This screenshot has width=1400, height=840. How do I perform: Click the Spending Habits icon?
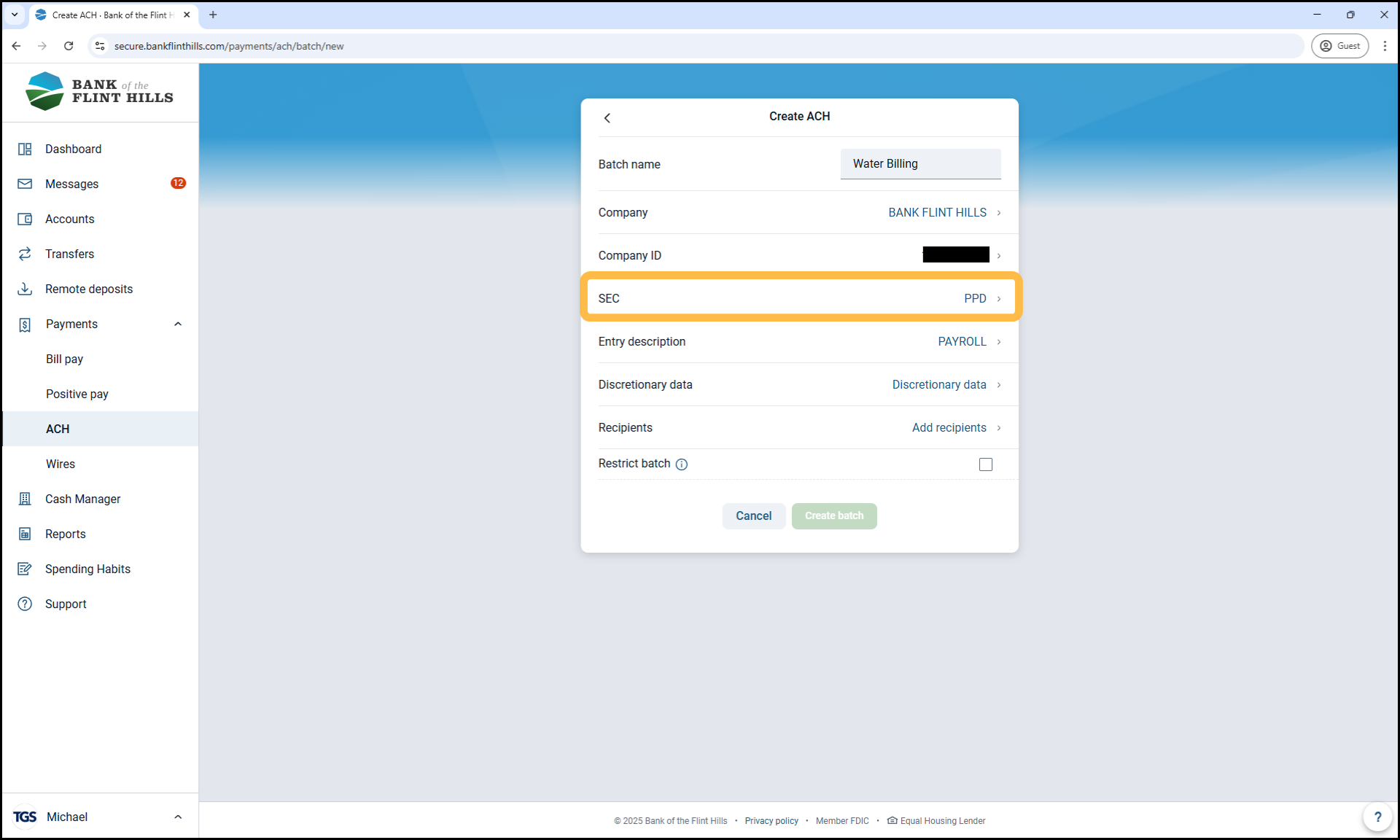point(25,569)
